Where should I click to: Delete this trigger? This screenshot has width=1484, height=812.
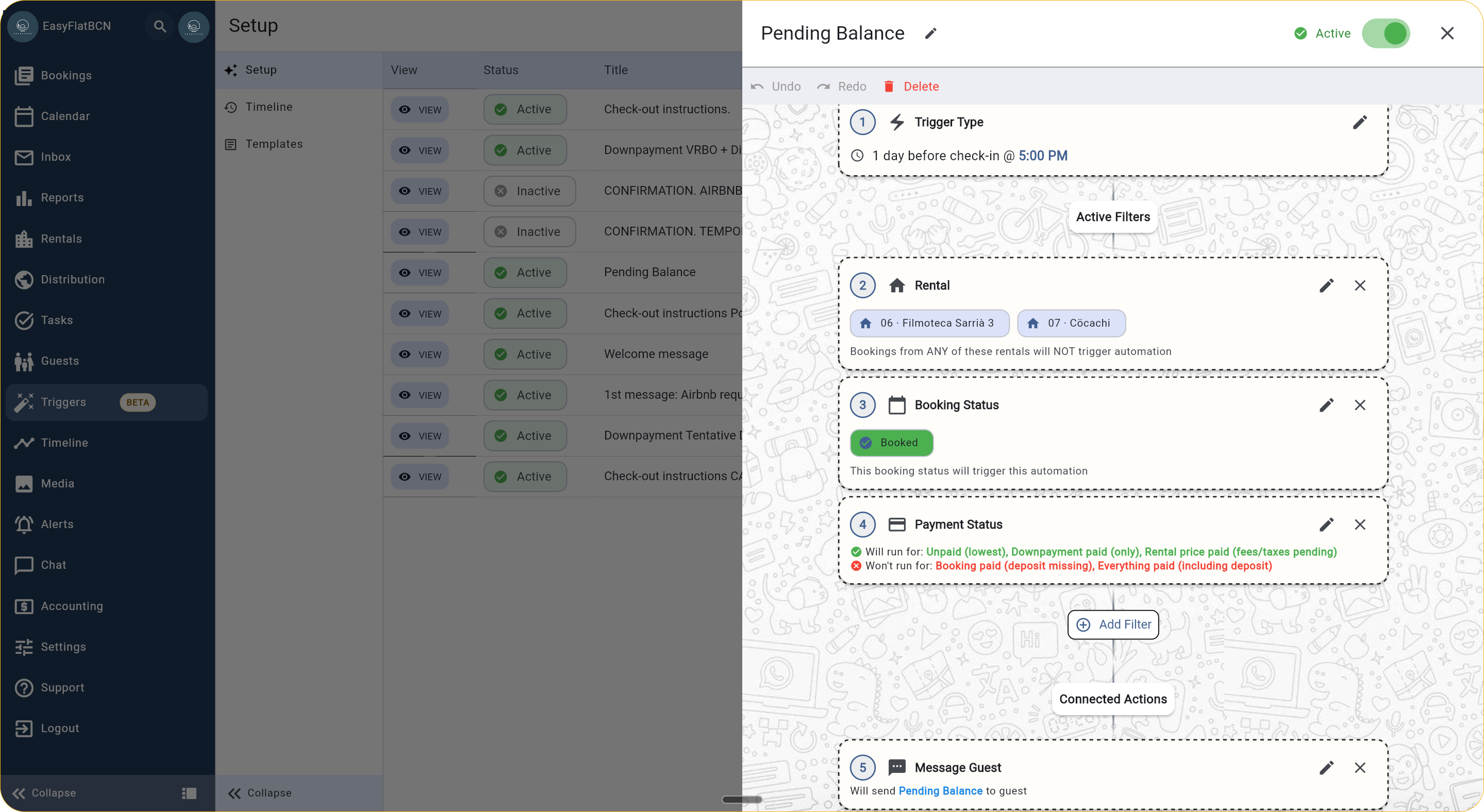(911, 87)
